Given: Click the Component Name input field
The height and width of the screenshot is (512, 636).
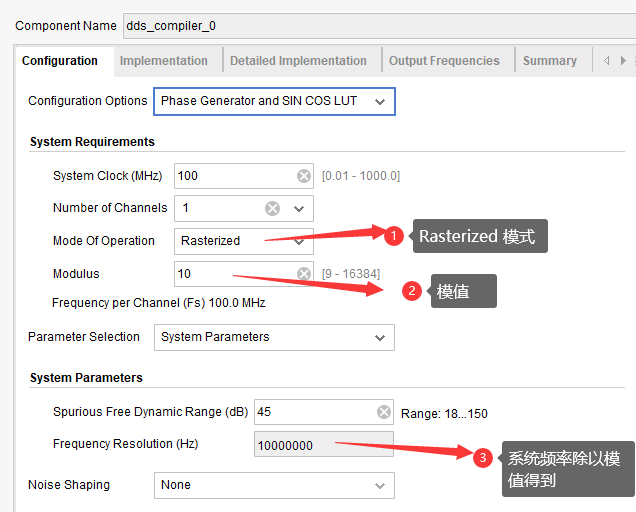Looking at the screenshot, I should [x=379, y=26].
